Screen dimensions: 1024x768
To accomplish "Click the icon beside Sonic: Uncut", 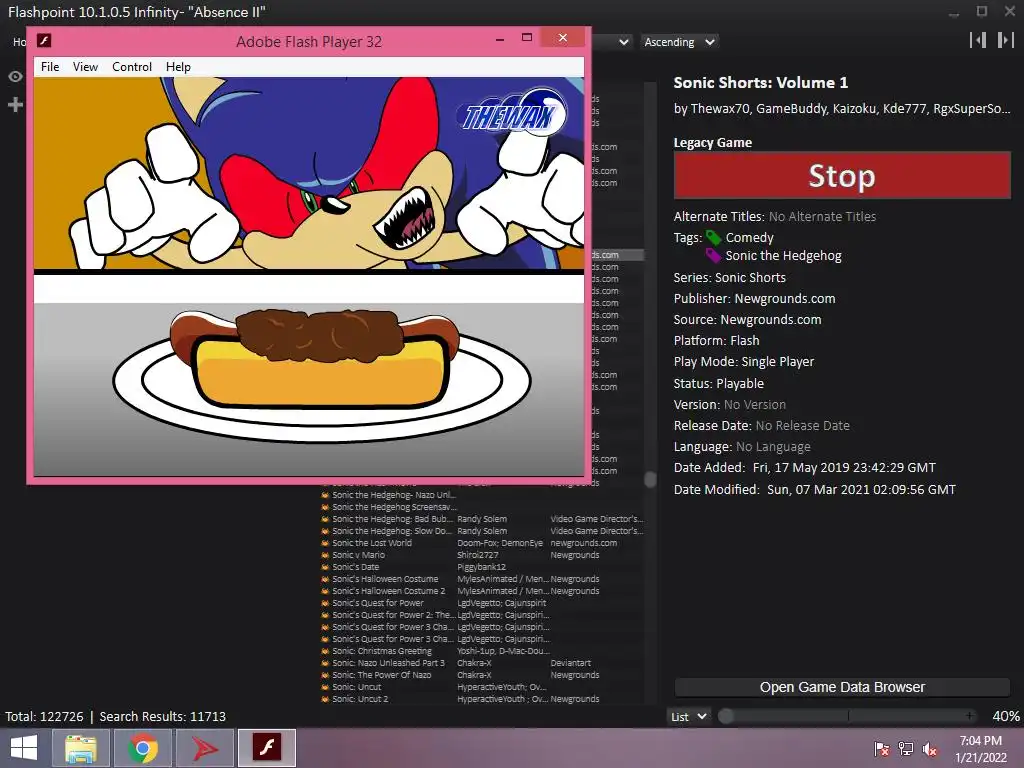I will pos(325,687).
